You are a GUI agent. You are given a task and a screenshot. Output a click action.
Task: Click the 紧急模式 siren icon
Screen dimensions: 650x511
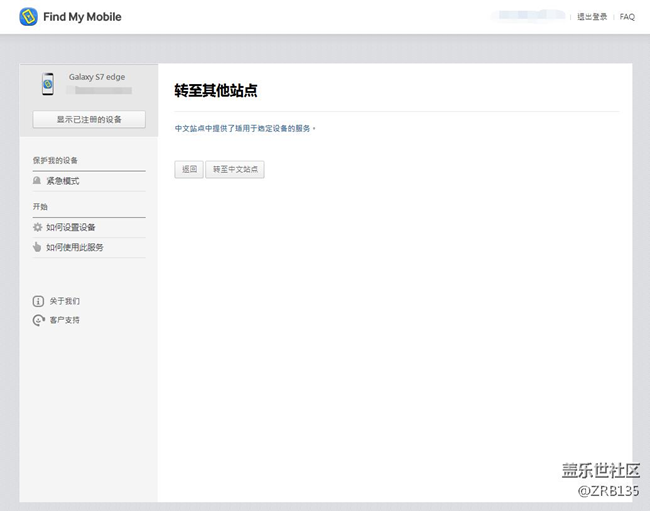[37, 181]
